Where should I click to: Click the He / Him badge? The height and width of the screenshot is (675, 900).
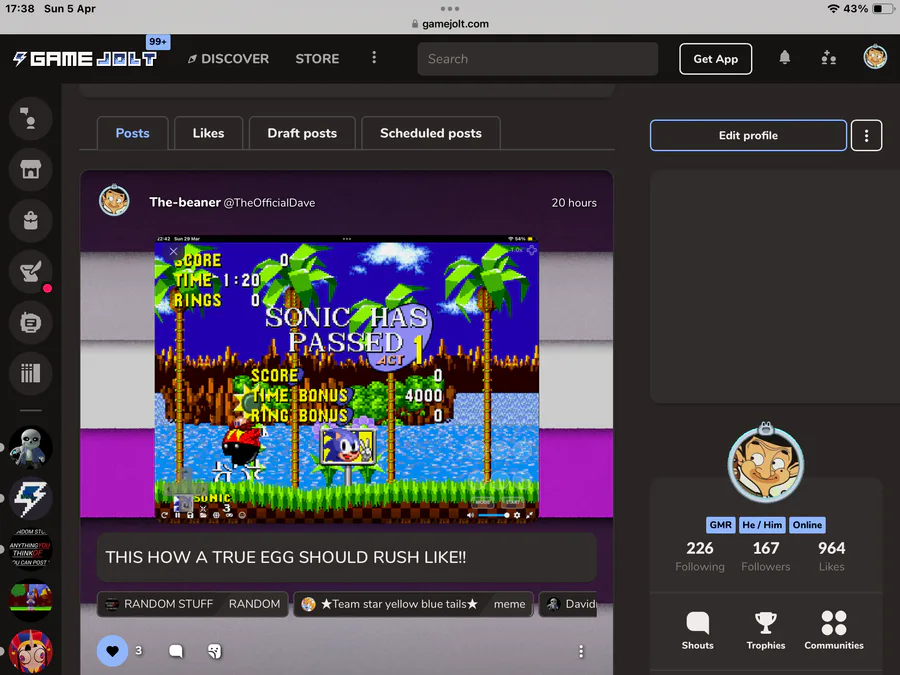point(762,525)
